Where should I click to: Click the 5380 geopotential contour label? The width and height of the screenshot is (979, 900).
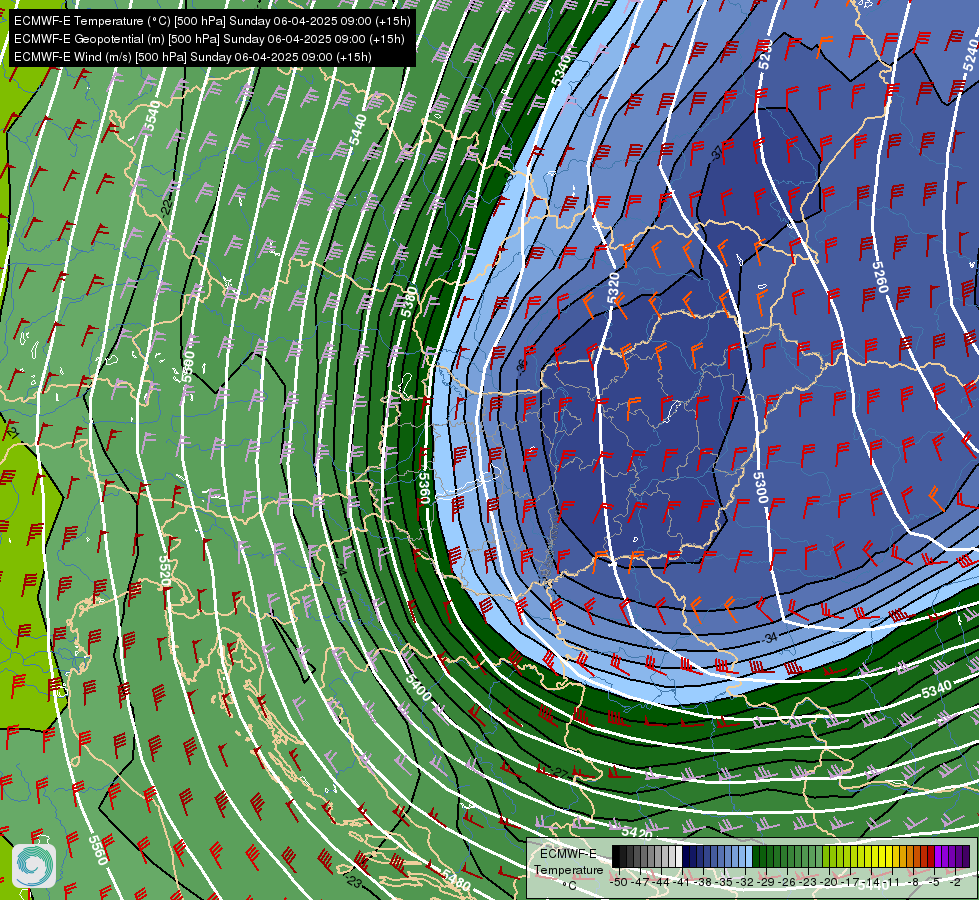[x=409, y=302]
